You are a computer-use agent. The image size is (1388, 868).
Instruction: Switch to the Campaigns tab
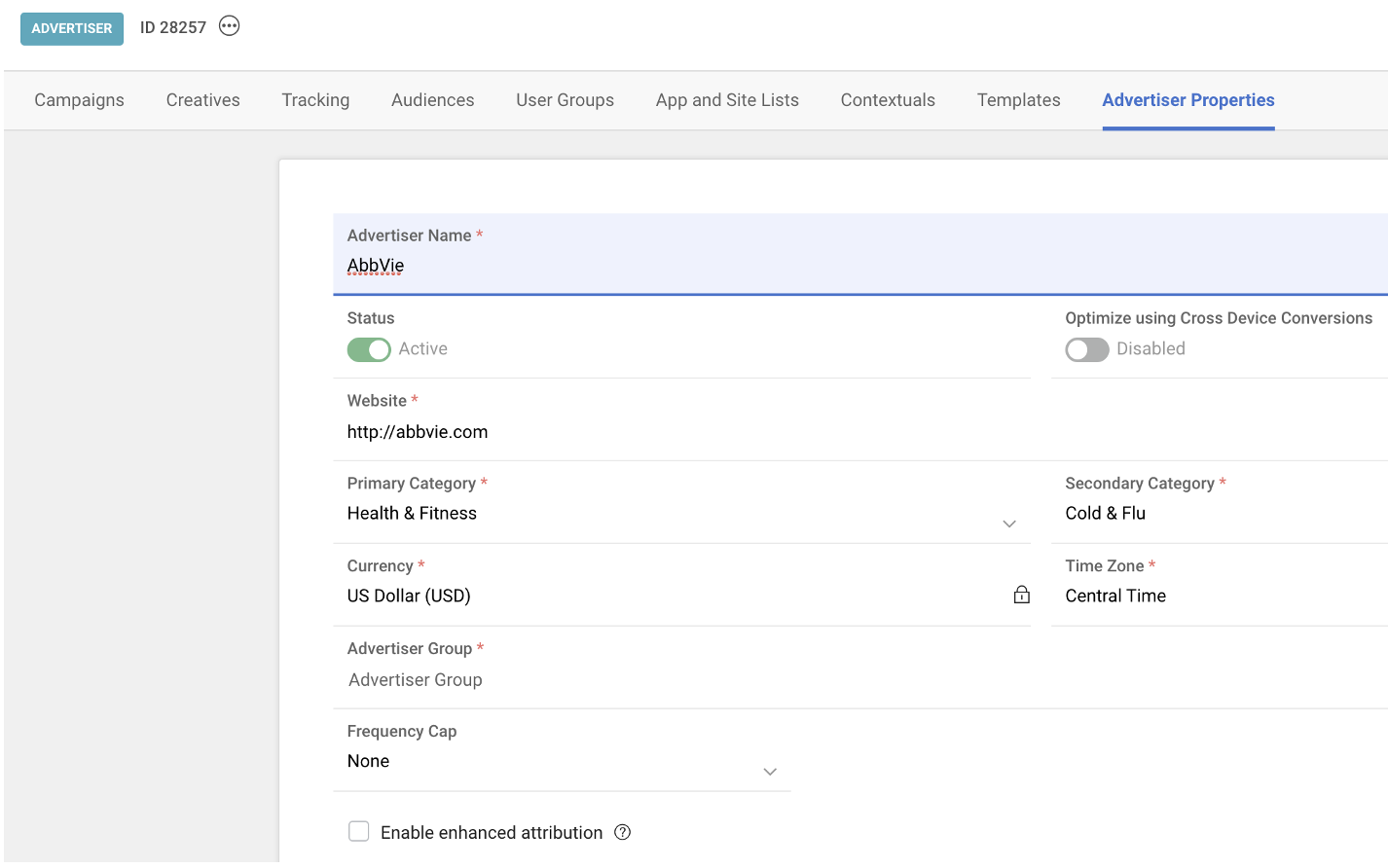point(79,100)
